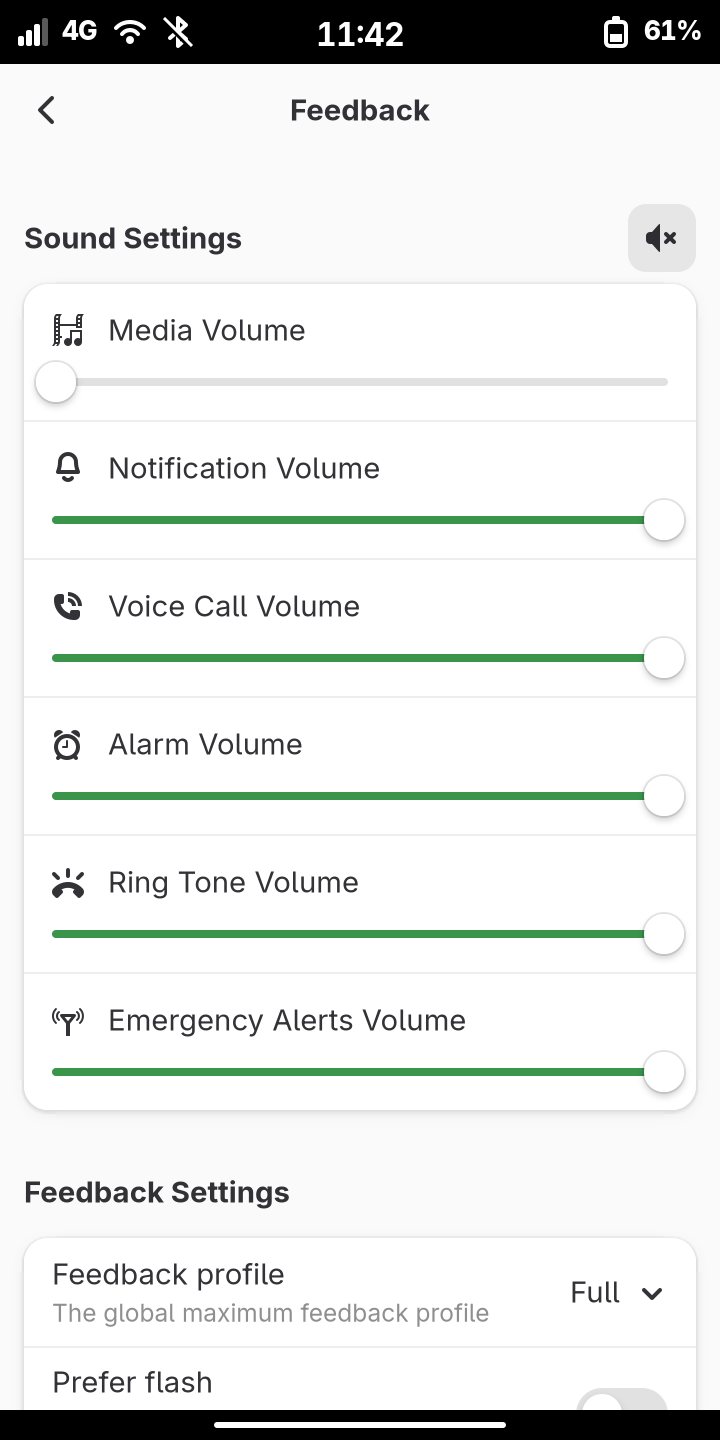Click the Ring Tone Volume slider handle
The height and width of the screenshot is (1440, 720).
tap(664, 934)
